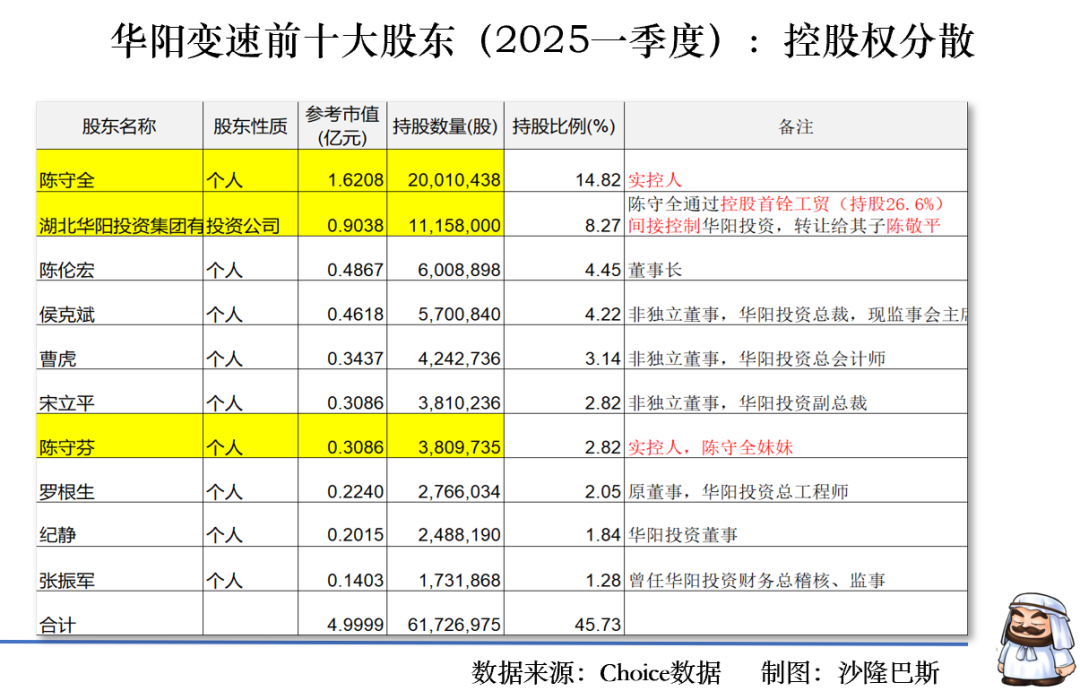Click the share count 5,700,840

[x=459, y=315]
